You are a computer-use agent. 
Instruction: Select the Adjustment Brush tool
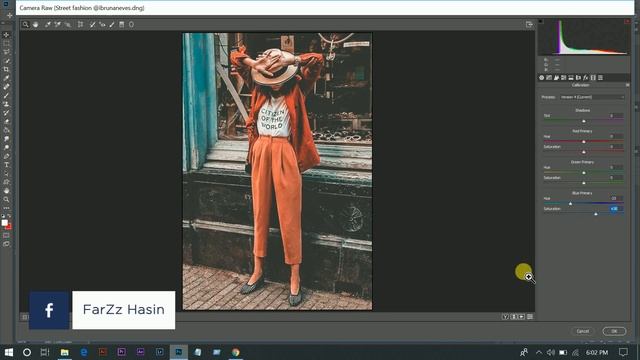point(112,24)
